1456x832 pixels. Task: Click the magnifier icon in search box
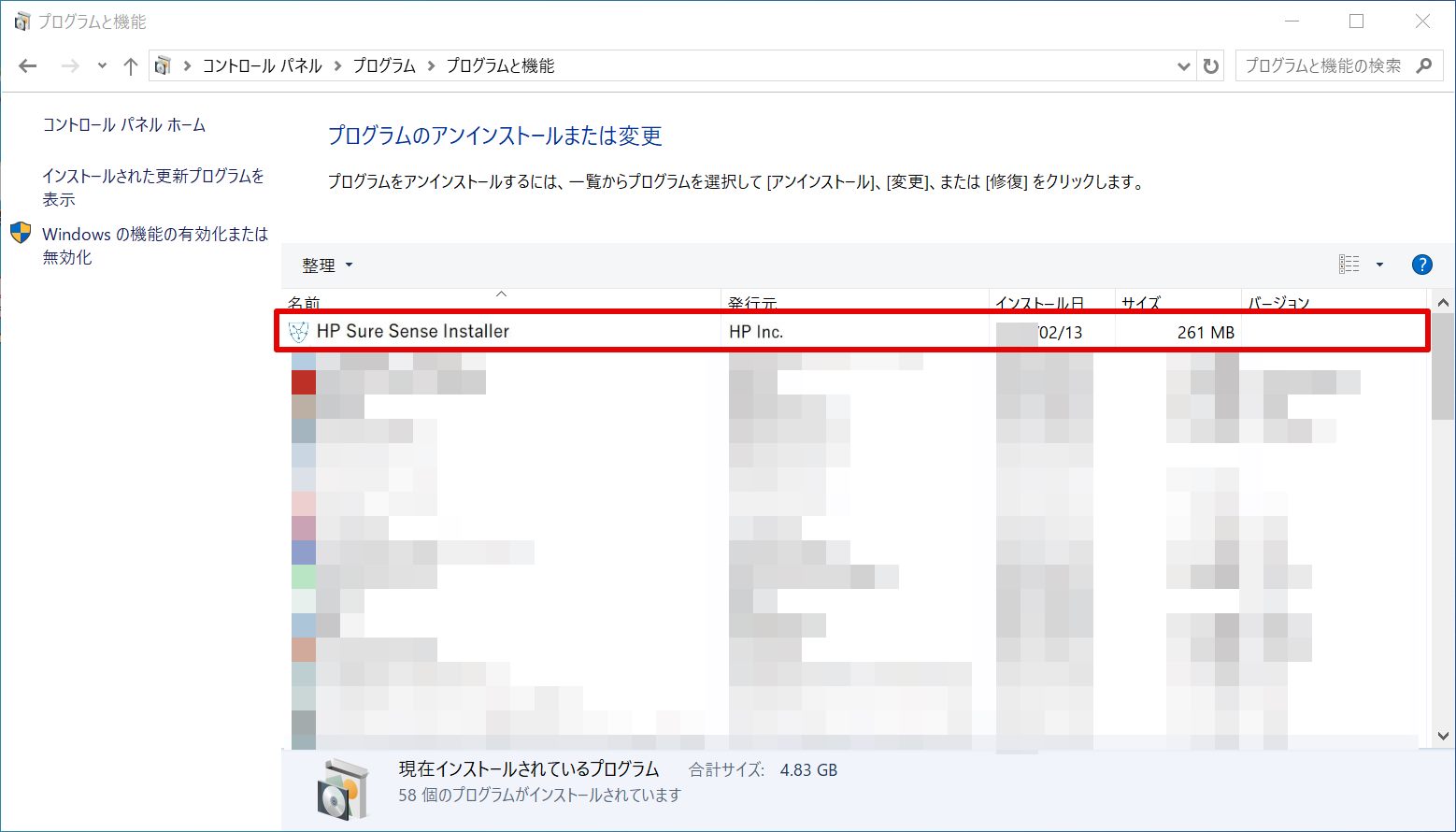coord(1424,65)
